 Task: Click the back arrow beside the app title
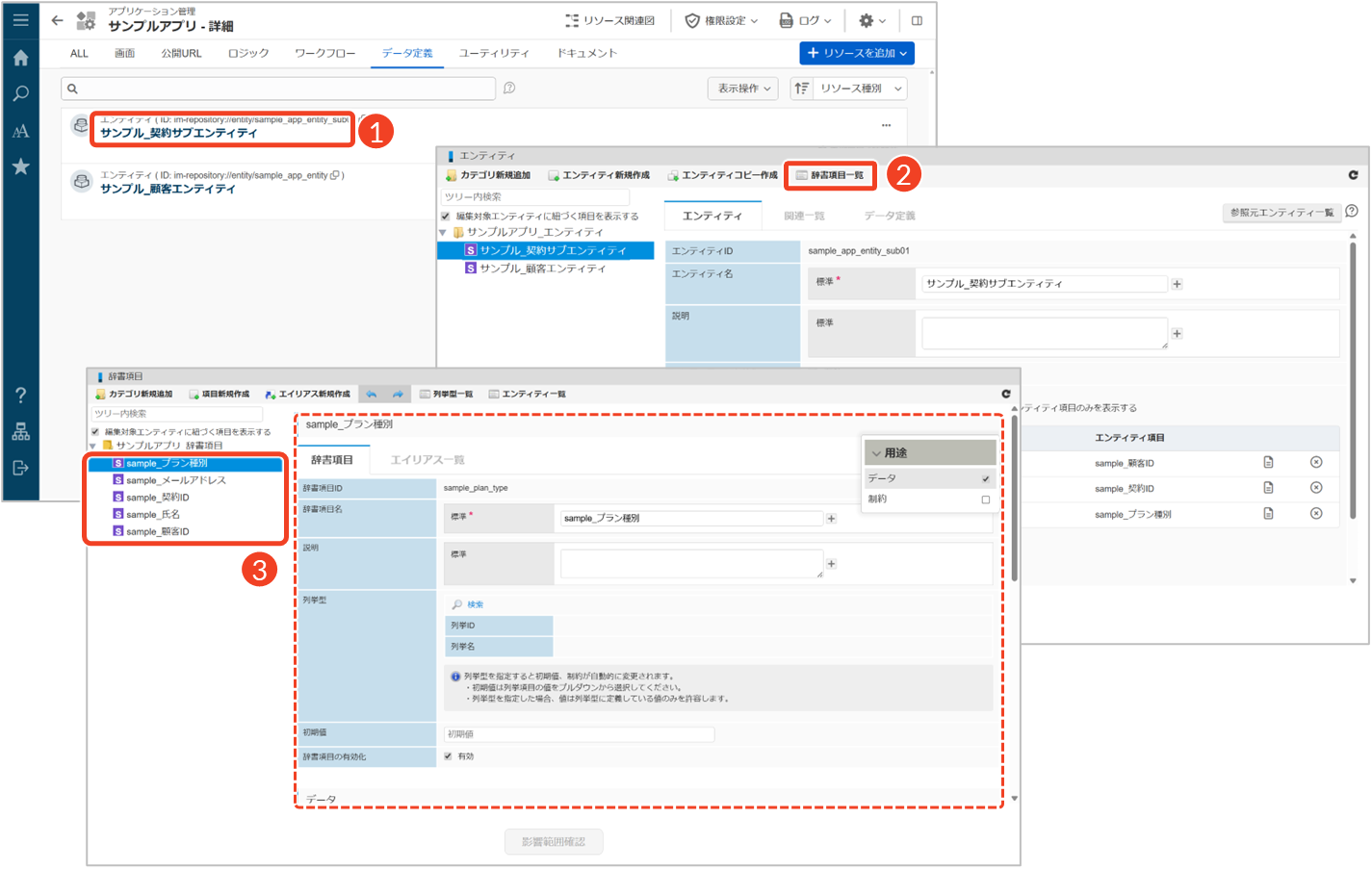[x=57, y=20]
